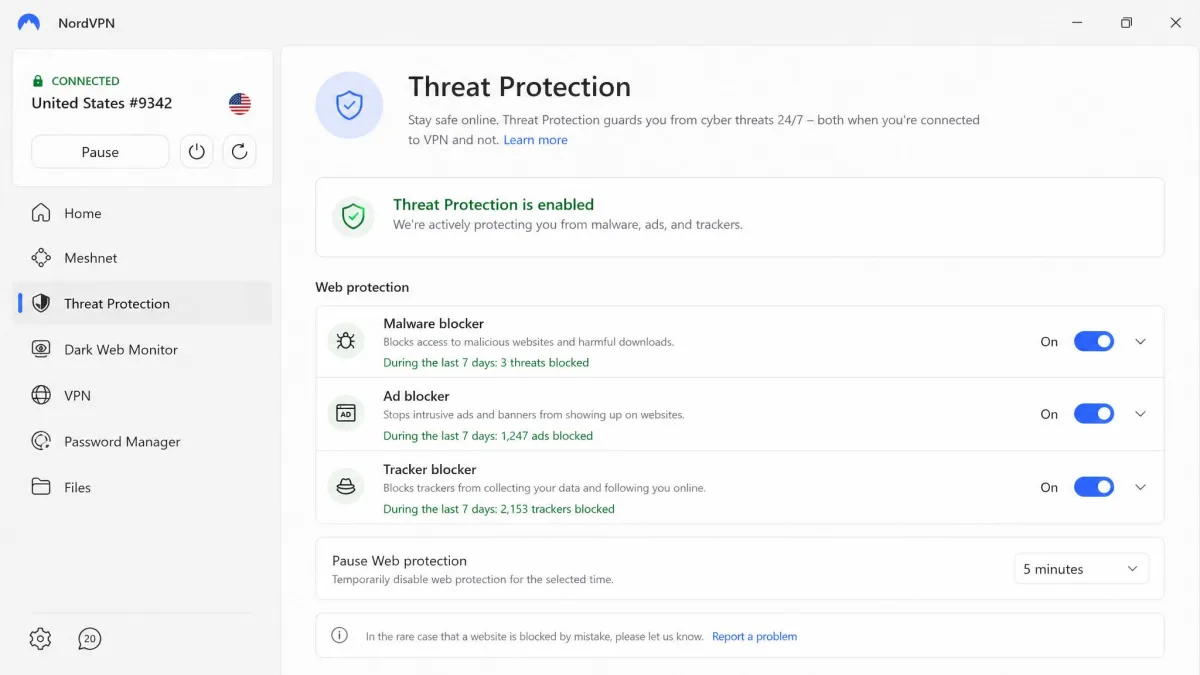
Task: Open Dark Web Monitor section
Action: click(142, 349)
